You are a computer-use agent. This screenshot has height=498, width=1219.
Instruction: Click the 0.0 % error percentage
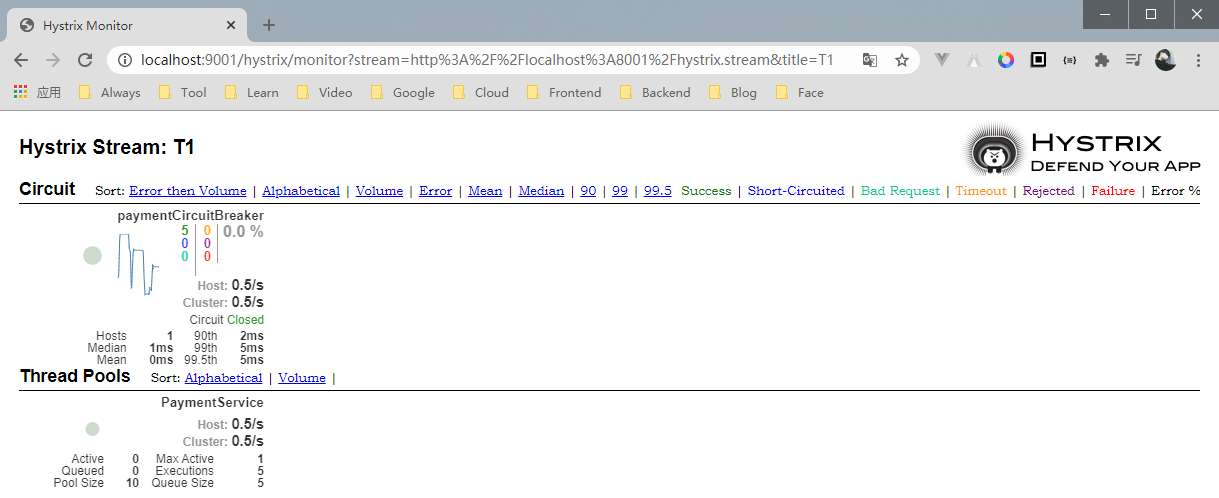click(243, 231)
